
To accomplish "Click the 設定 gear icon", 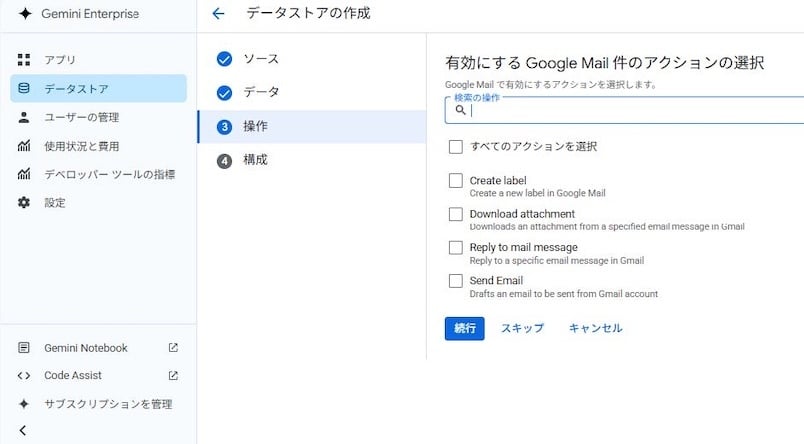I will click(x=24, y=203).
